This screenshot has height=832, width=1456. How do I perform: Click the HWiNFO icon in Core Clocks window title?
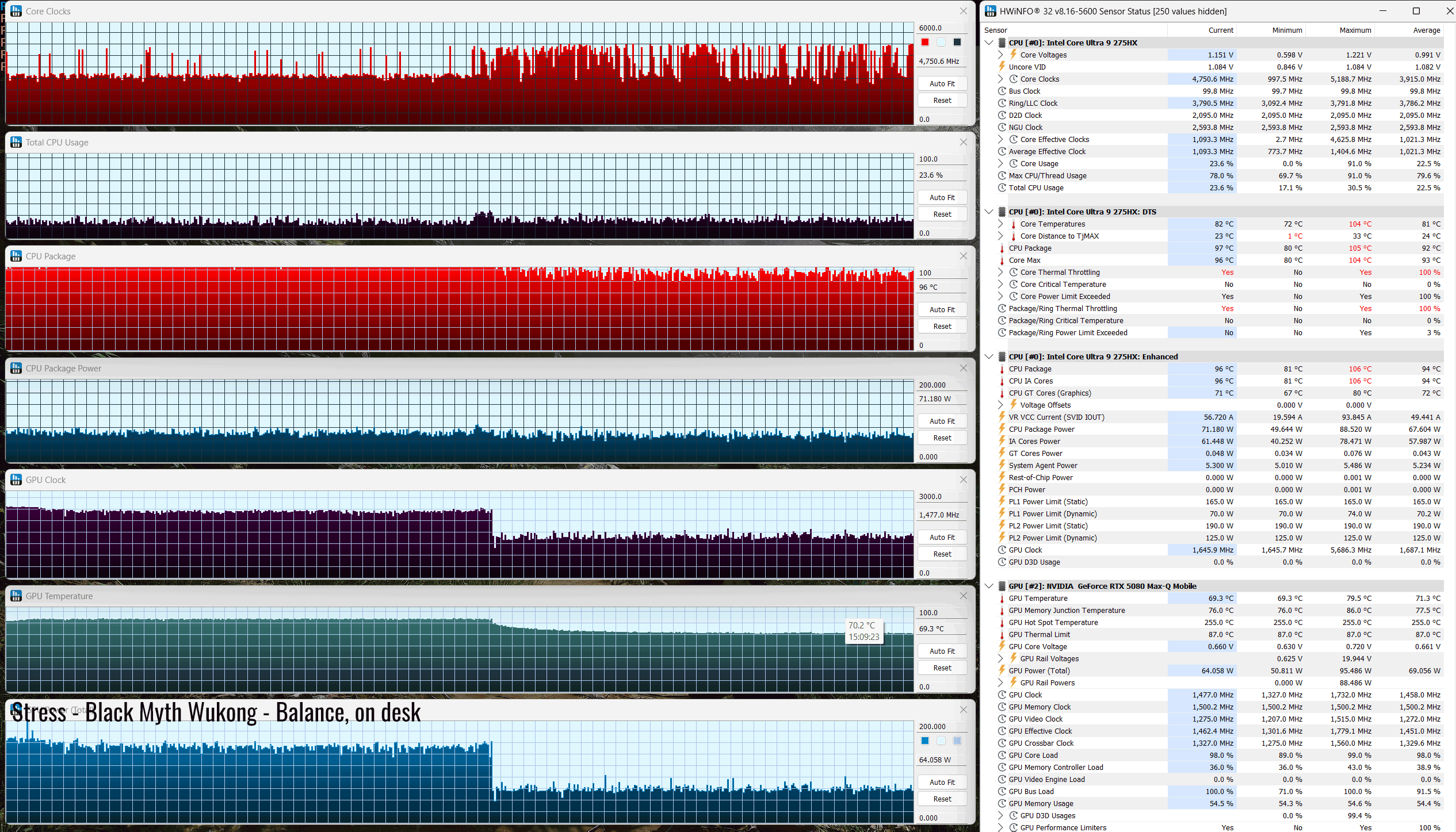16,11
